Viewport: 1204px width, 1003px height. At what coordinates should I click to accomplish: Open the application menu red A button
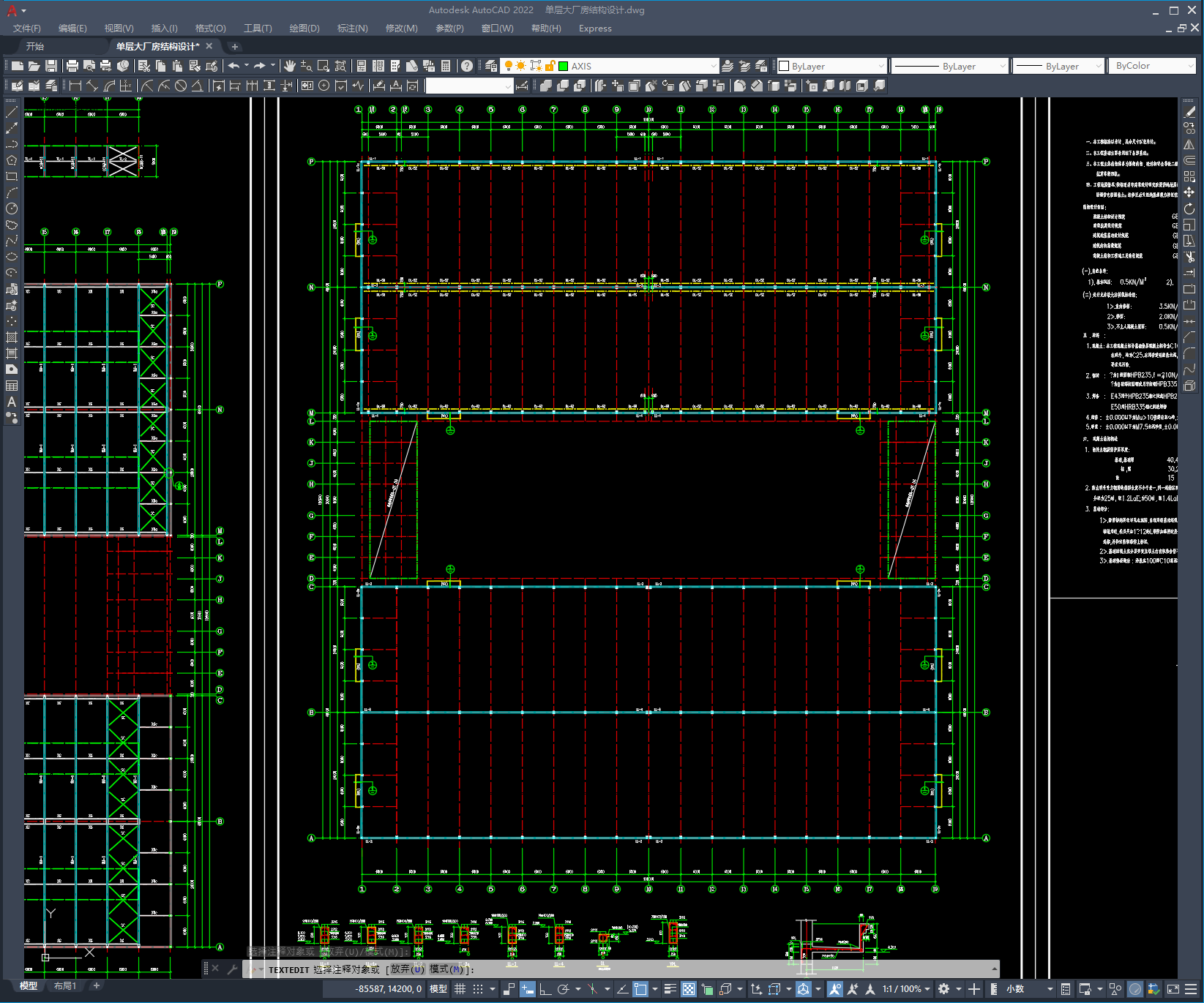[12, 10]
